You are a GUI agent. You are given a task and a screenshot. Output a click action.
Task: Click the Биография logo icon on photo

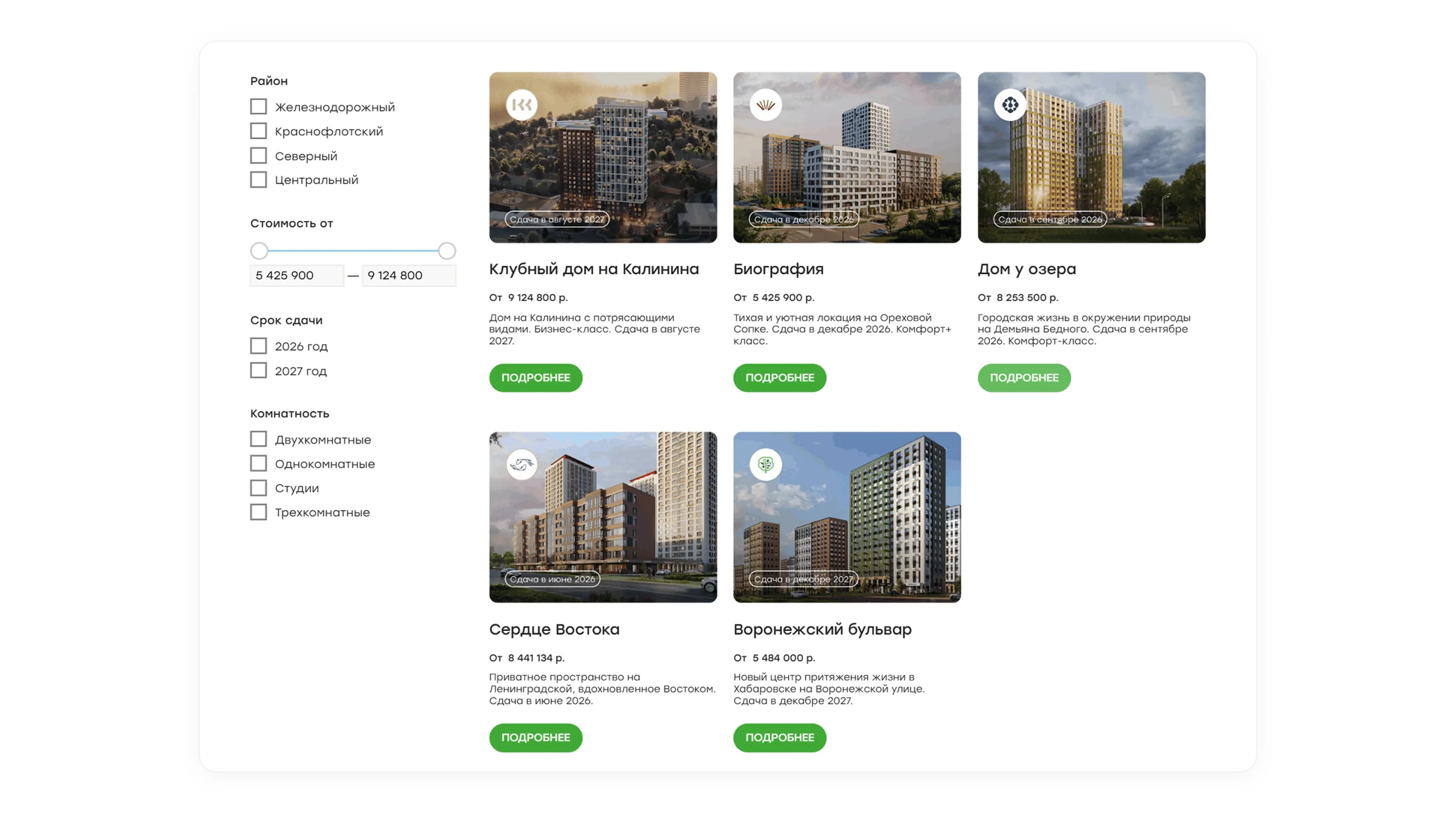click(765, 105)
